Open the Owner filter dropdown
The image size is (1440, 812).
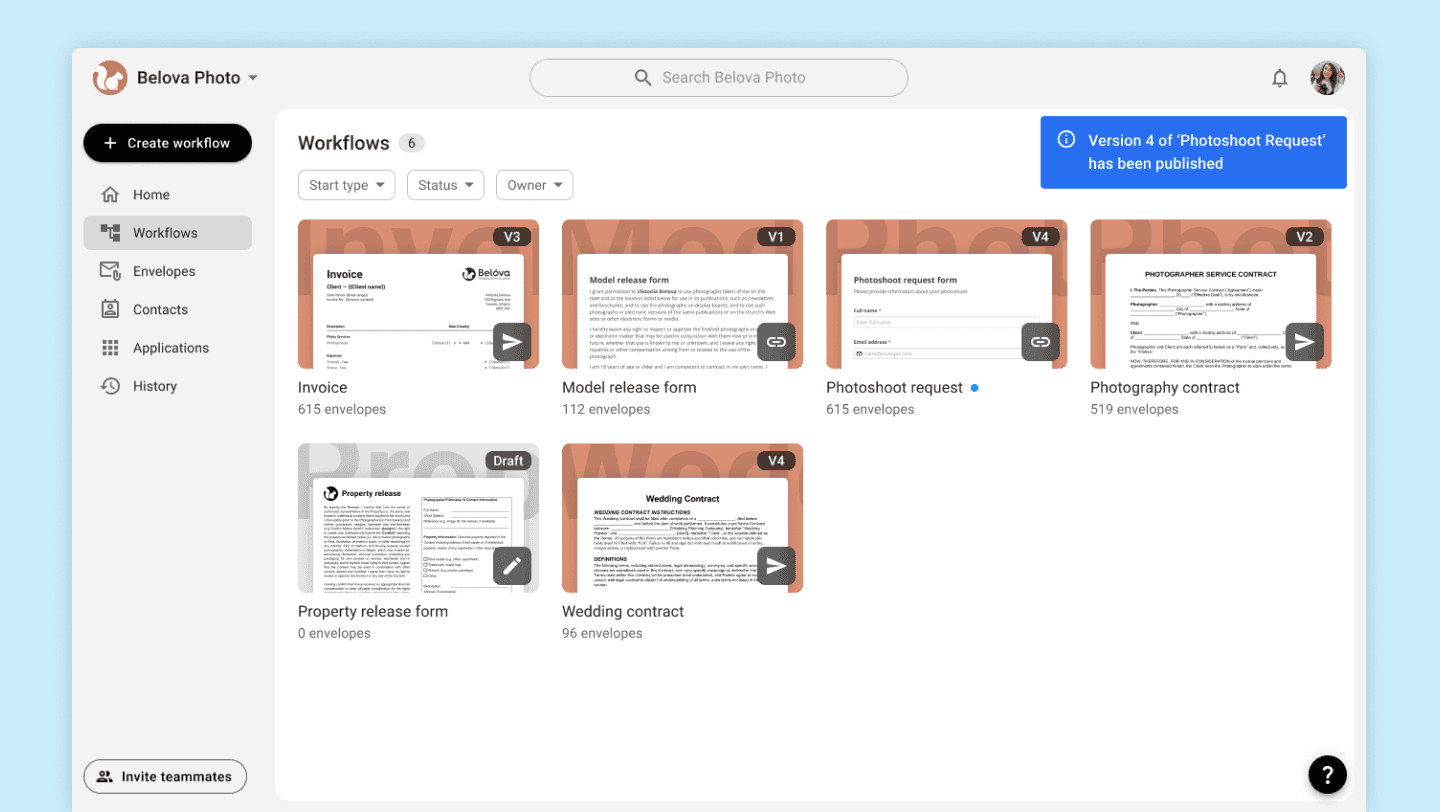tap(535, 185)
